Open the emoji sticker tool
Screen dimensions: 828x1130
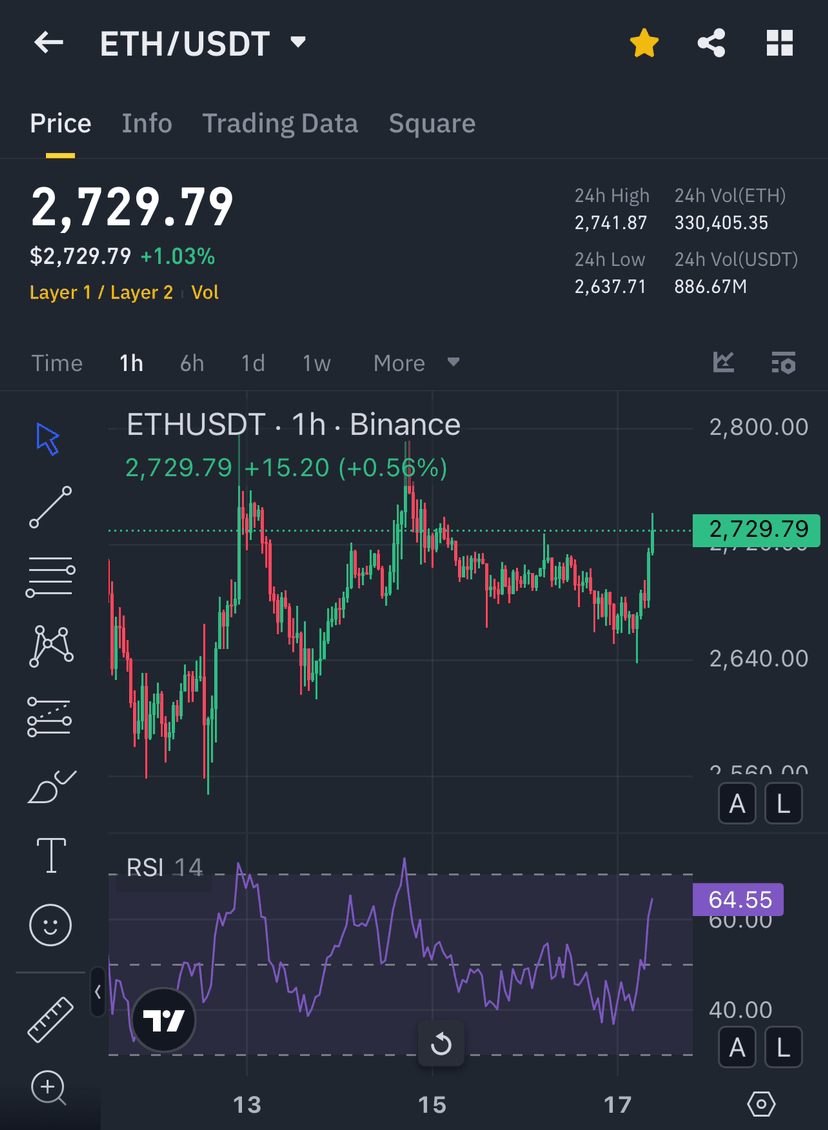[x=50, y=925]
